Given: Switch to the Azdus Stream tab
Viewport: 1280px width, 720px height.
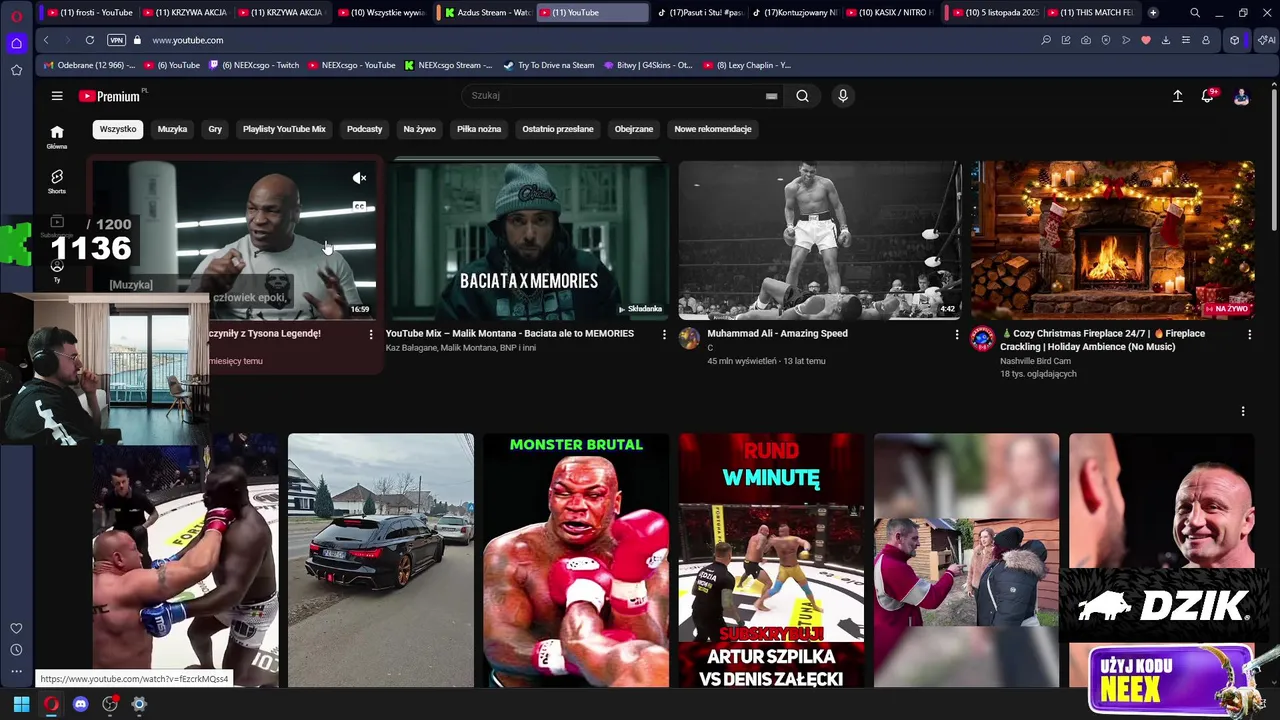Looking at the screenshot, I should tap(488, 13).
